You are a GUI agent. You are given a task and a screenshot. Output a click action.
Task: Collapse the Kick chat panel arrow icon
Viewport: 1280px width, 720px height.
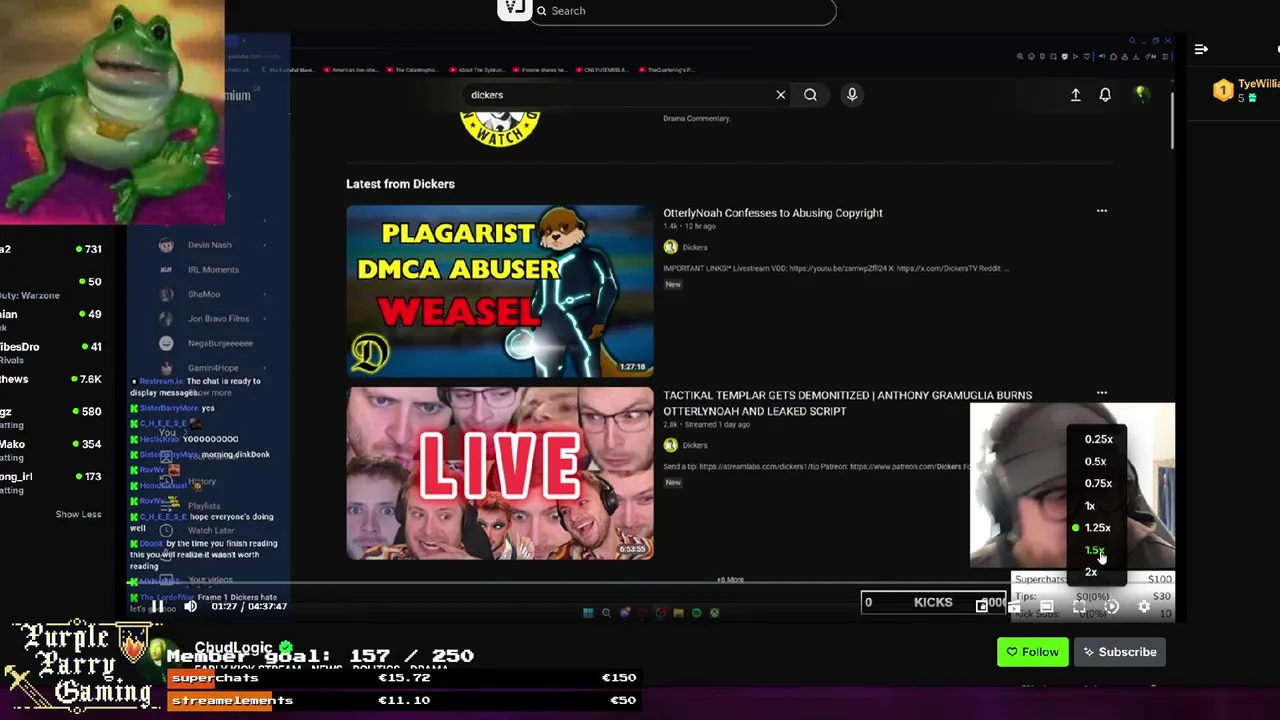tap(1201, 49)
